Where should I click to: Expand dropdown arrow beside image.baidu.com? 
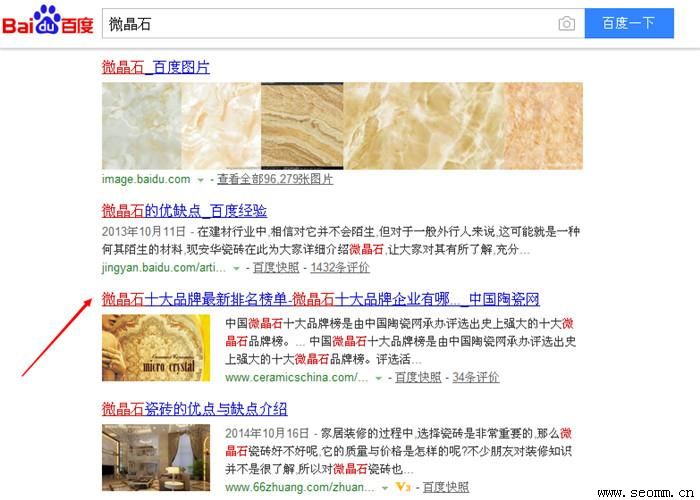[201, 180]
